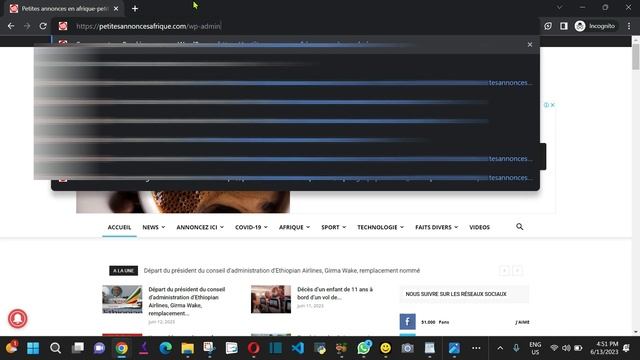Close the Petites annonces en afrique tab

pyautogui.click(x=116, y=8)
